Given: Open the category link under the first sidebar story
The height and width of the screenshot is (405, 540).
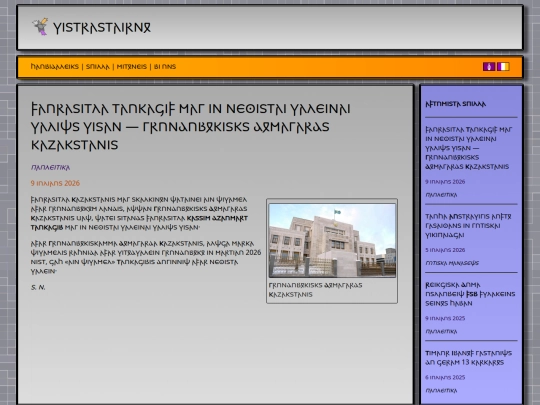Looking at the screenshot, I should point(441,195).
